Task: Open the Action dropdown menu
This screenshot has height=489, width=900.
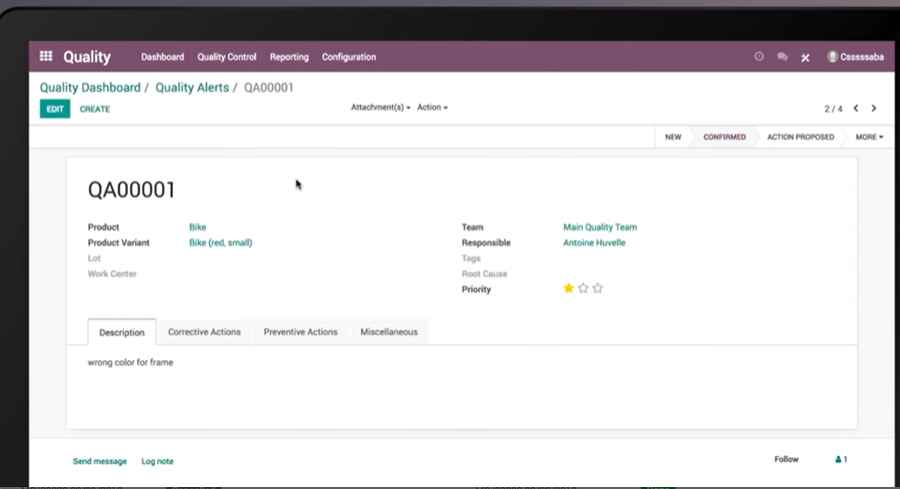Action: (432, 107)
